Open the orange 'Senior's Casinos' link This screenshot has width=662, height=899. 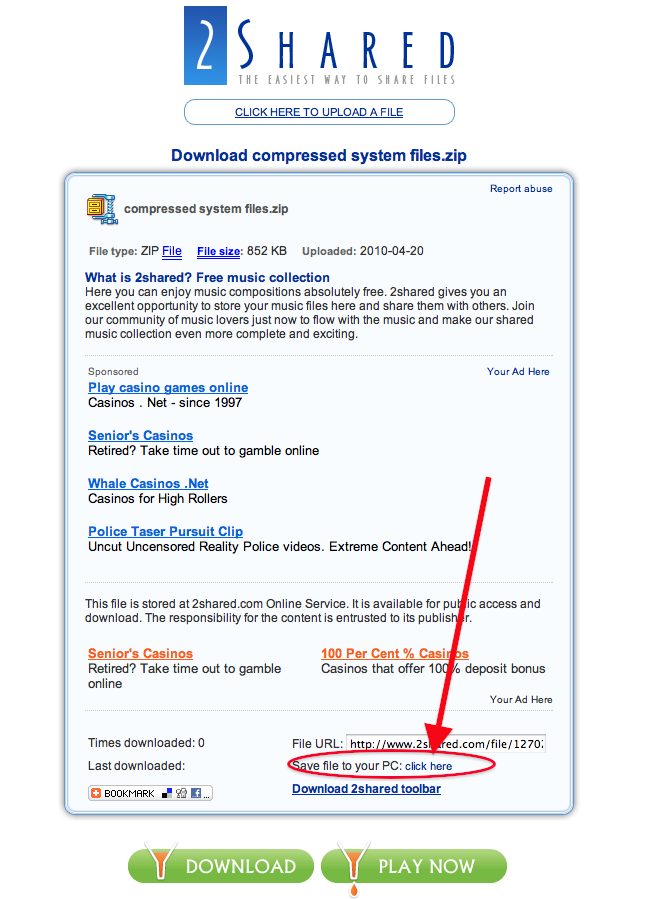point(140,654)
